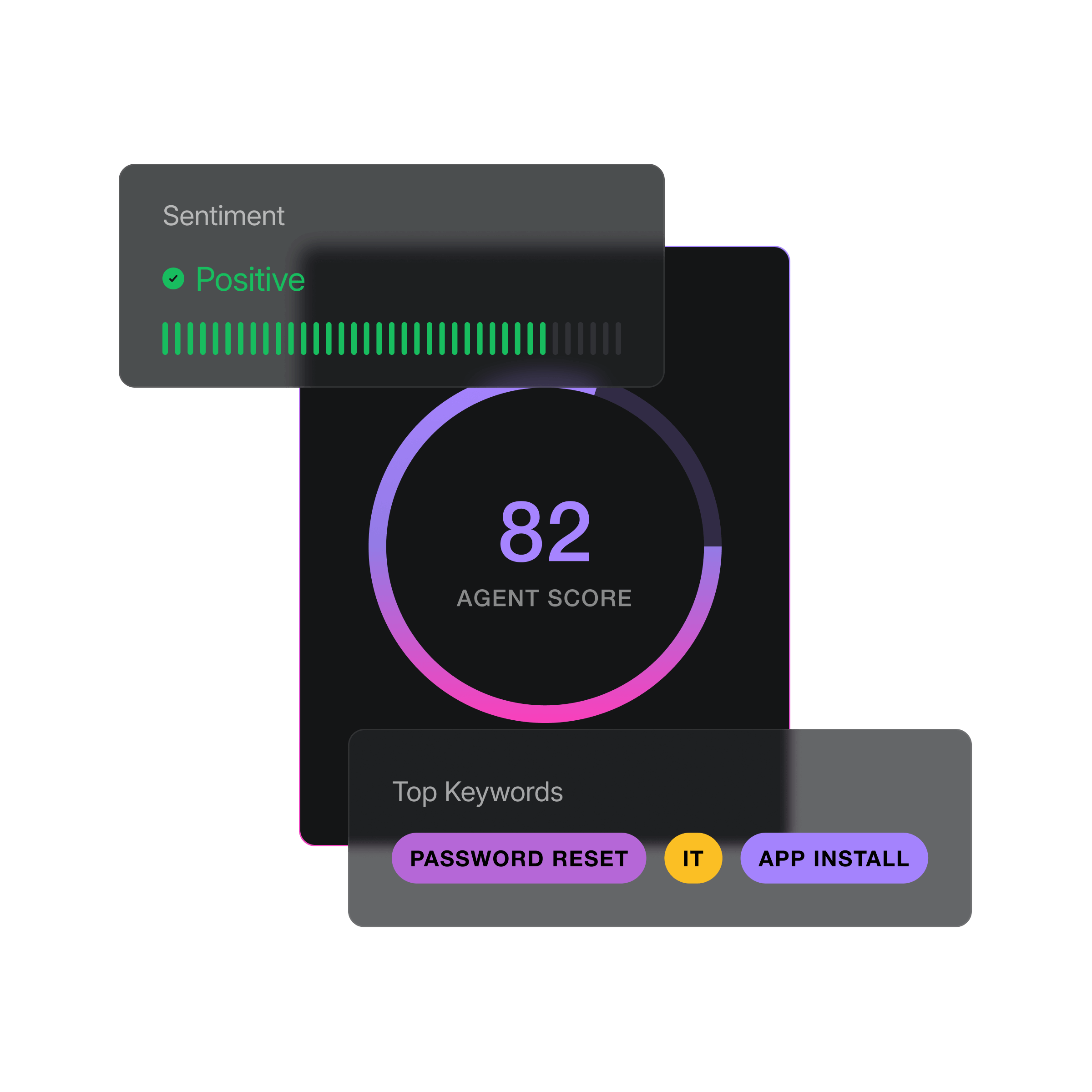This screenshot has width=1092, height=1092.
Task: Expand the Sentiment card for details
Action: [392, 274]
